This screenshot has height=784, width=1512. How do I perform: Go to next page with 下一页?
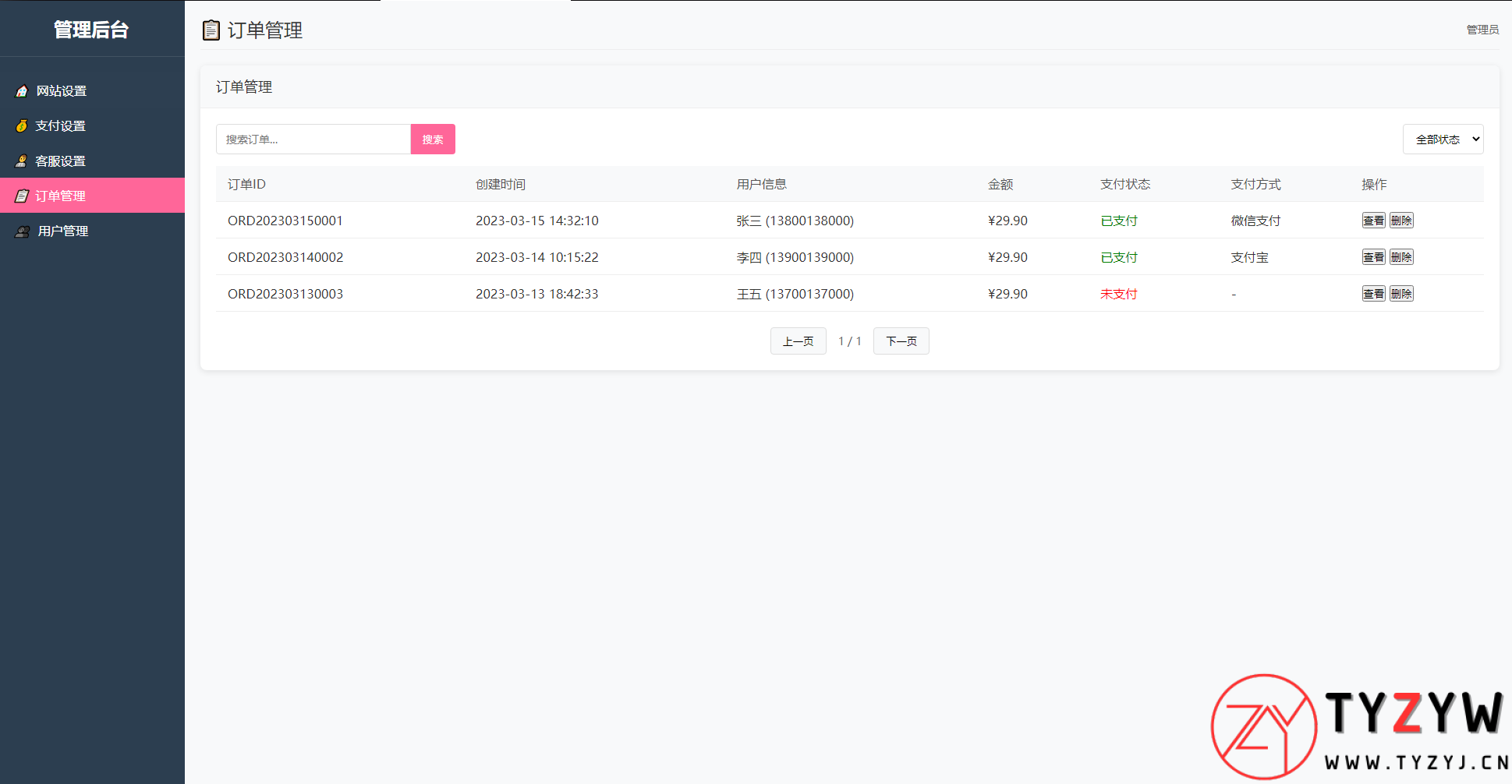coord(901,341)
